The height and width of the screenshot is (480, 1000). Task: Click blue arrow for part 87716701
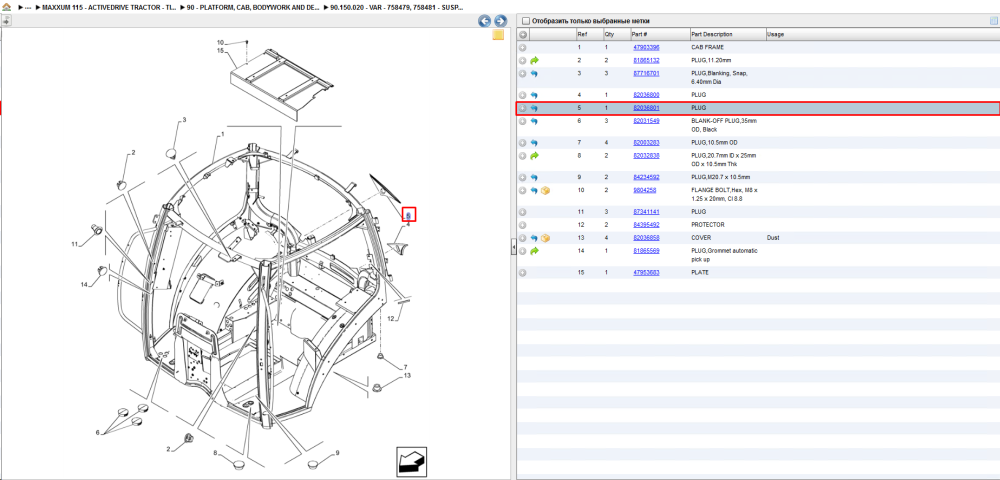(534, 74)
